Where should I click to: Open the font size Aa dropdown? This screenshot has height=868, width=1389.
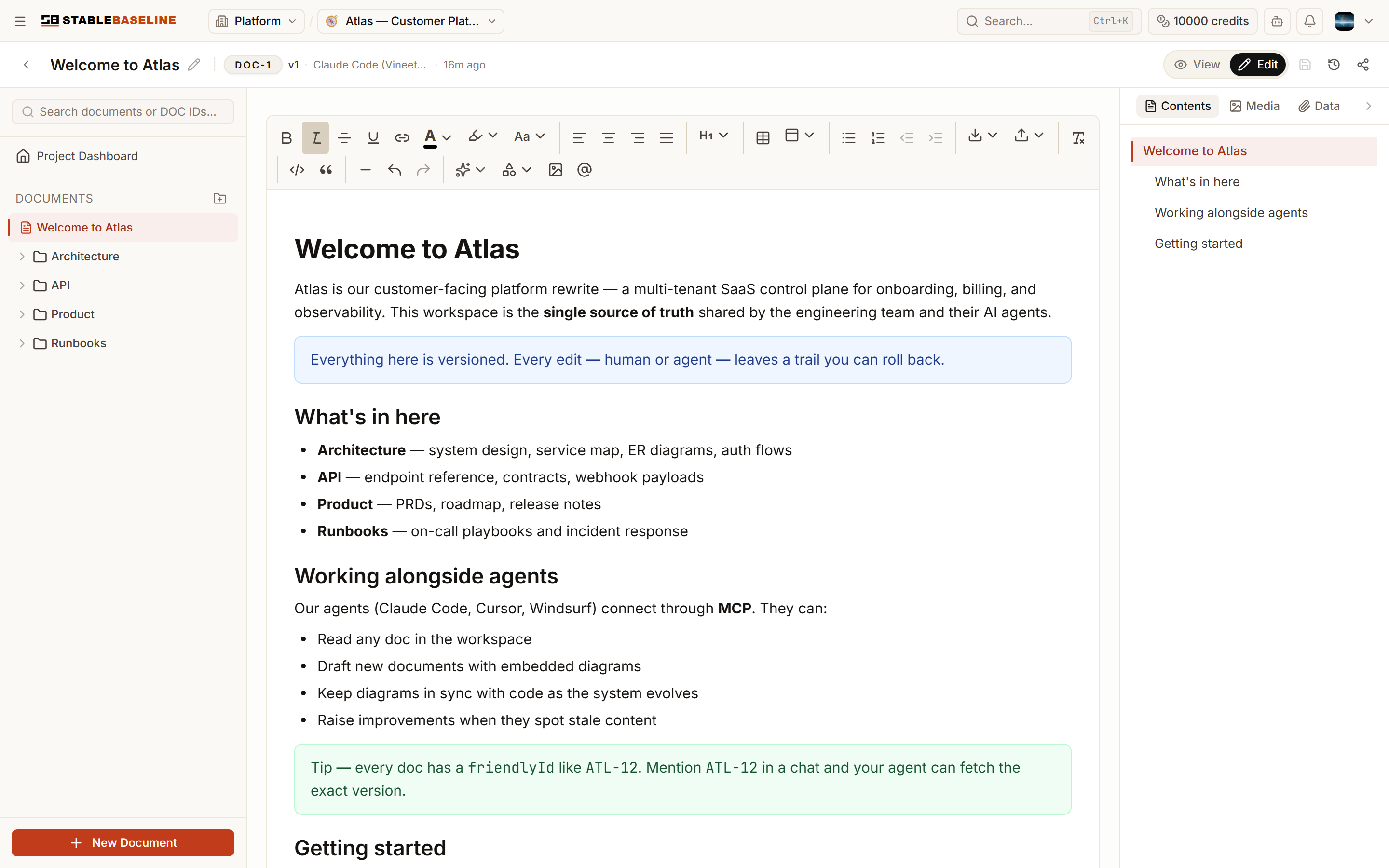[529, 136]
